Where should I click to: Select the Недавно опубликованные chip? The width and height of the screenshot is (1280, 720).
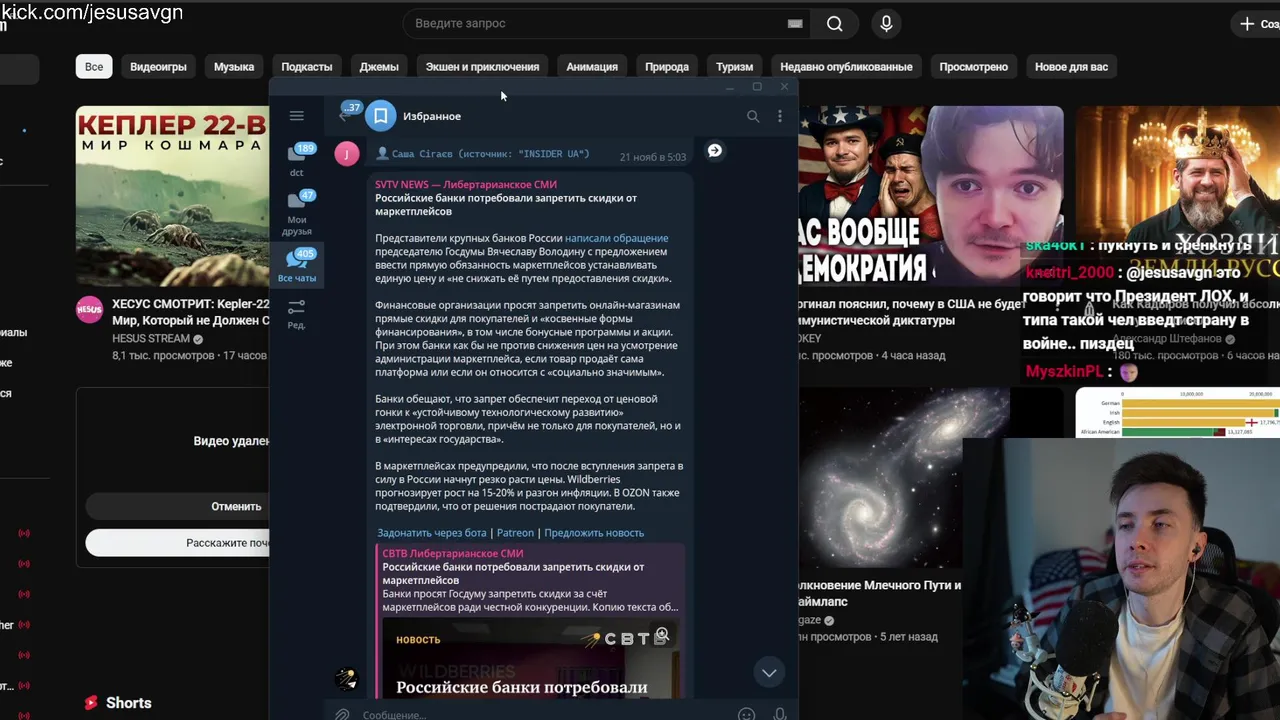[846, 67]
